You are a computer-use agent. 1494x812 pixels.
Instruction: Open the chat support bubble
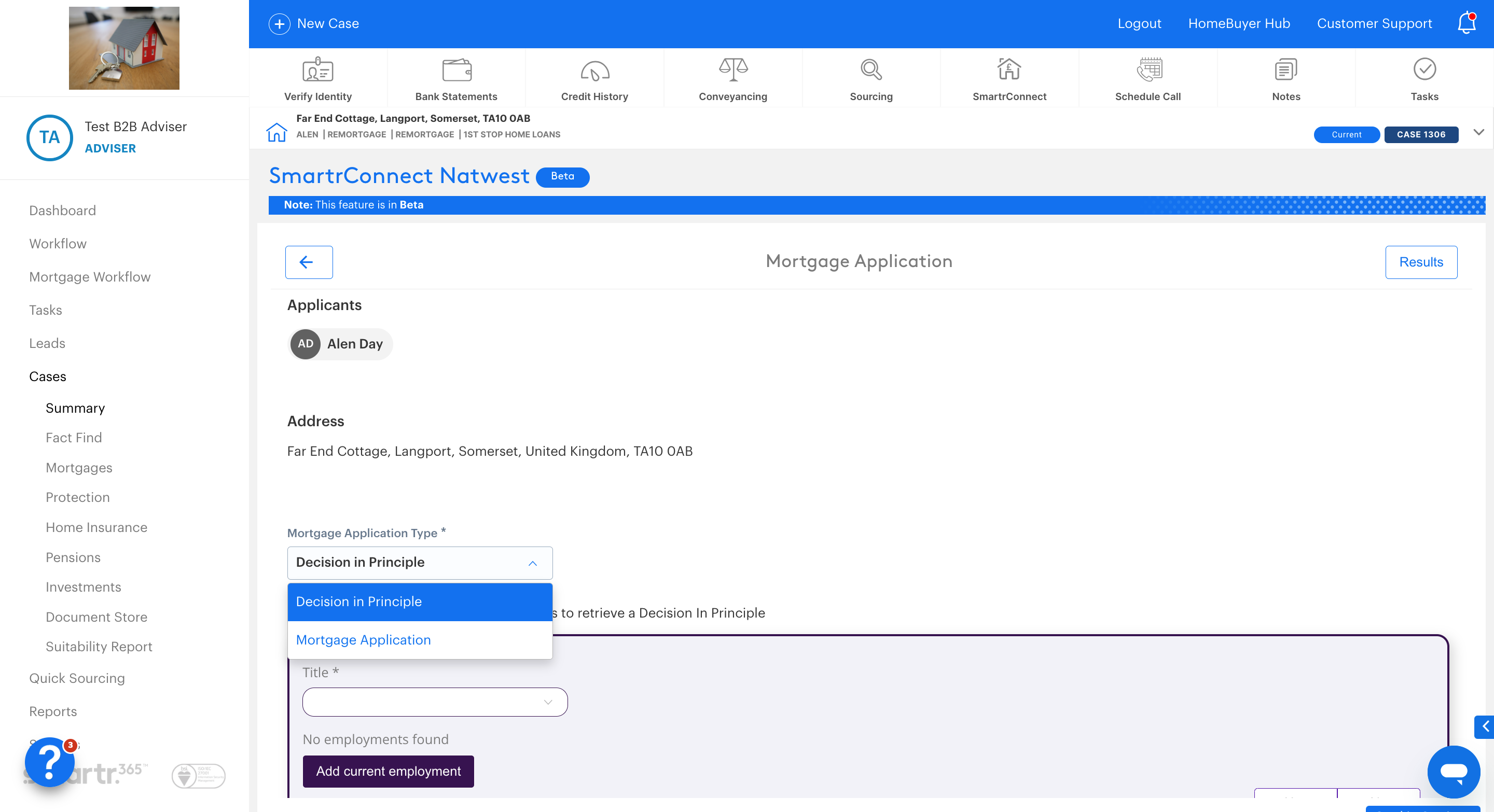click(x=1454, y=772)
